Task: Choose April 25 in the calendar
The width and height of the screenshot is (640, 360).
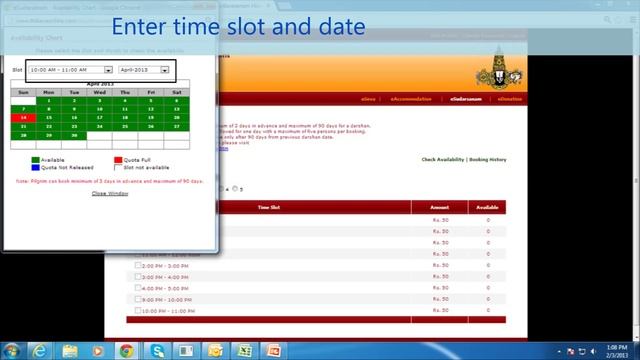Action: click(x=125, y=127)
